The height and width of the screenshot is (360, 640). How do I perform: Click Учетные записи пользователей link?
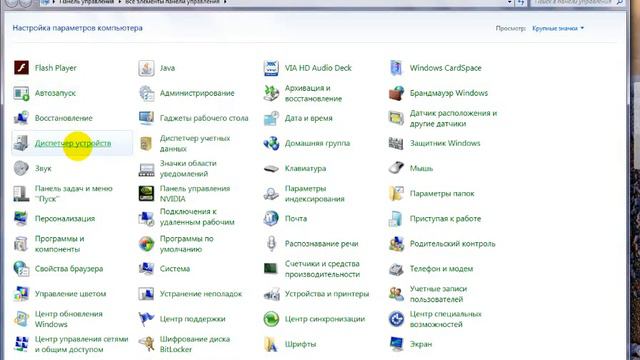coord(438,294)
